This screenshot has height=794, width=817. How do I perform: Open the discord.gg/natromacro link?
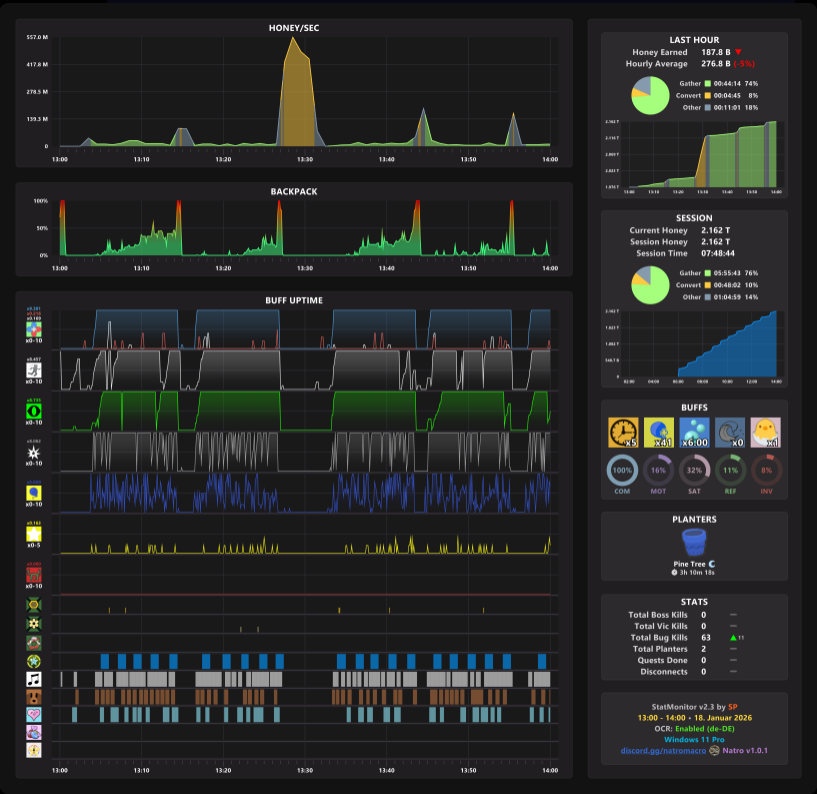663,751
